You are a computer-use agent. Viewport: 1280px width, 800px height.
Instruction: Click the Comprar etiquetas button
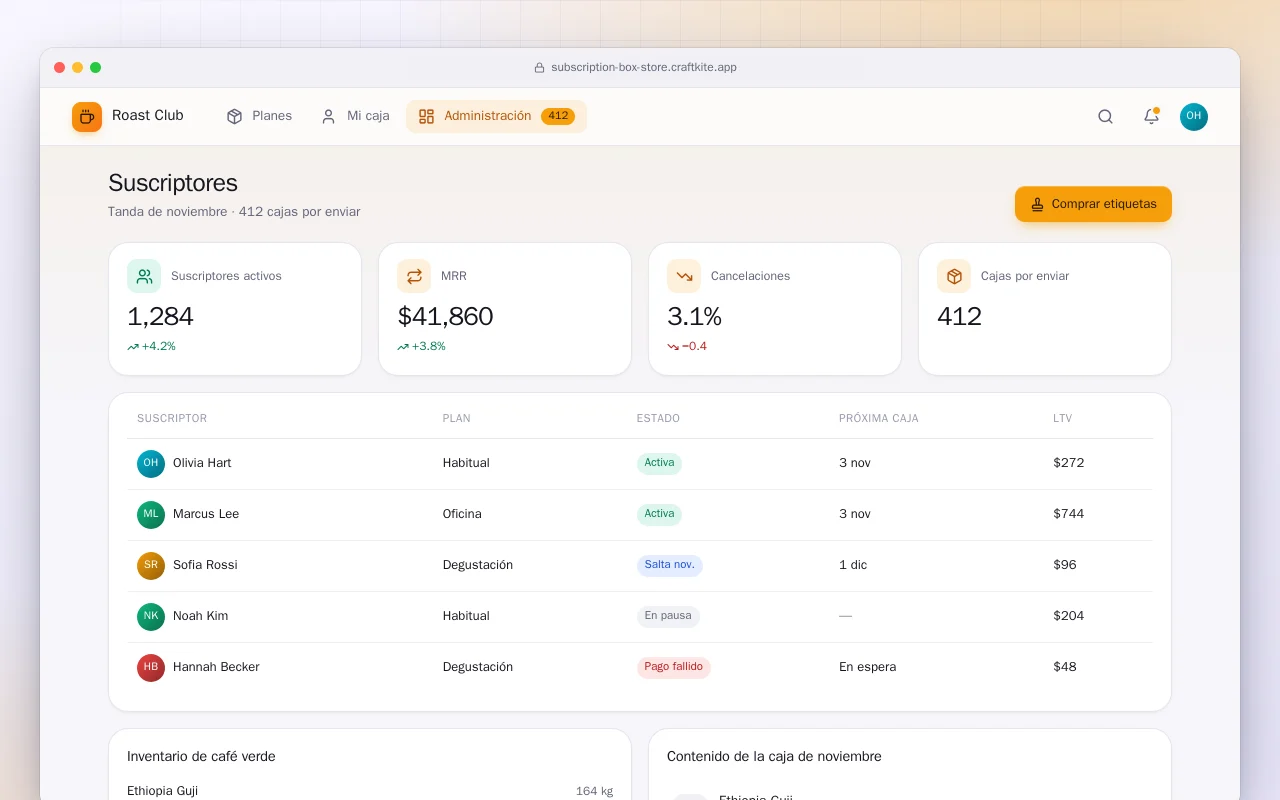pos(1093,204)
